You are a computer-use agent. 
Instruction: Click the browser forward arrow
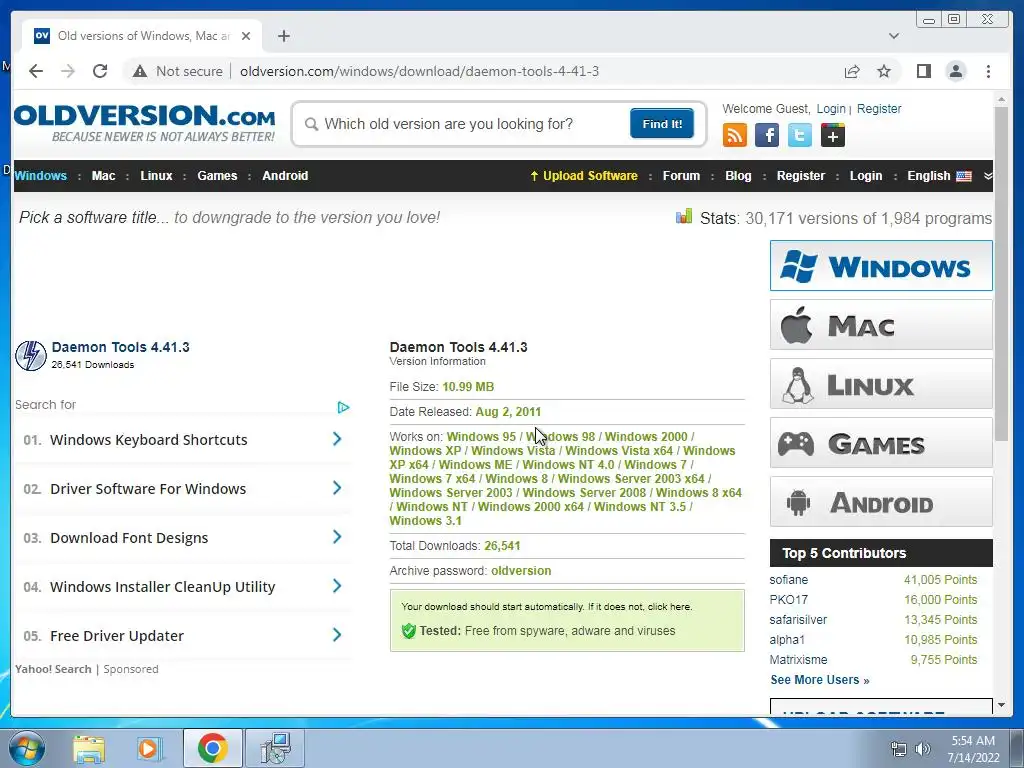pos(68,71)
